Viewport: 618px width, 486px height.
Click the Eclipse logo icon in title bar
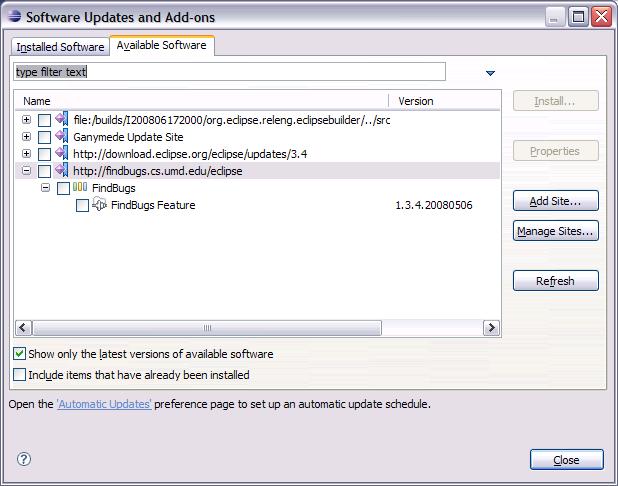point(15,16)
